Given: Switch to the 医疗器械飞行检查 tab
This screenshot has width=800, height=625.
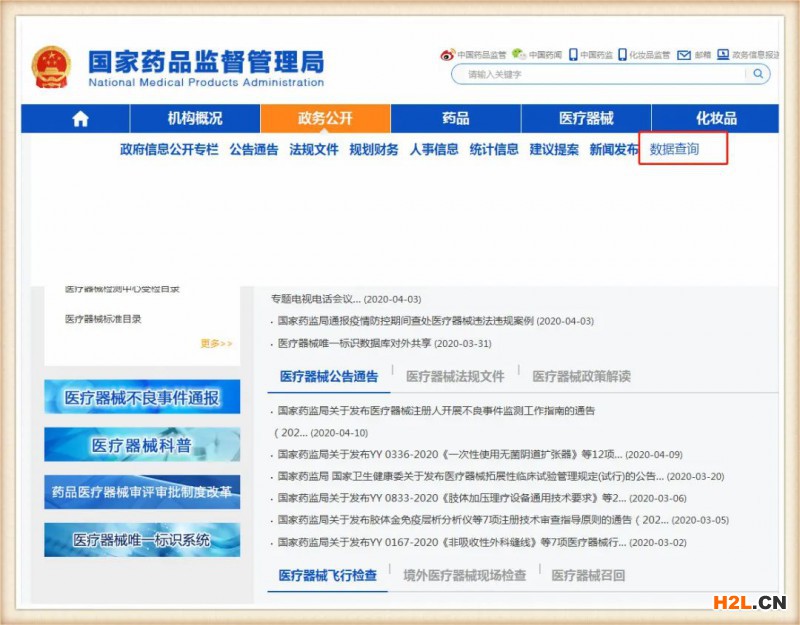Looking at the screenshot, I should (328, 576).
